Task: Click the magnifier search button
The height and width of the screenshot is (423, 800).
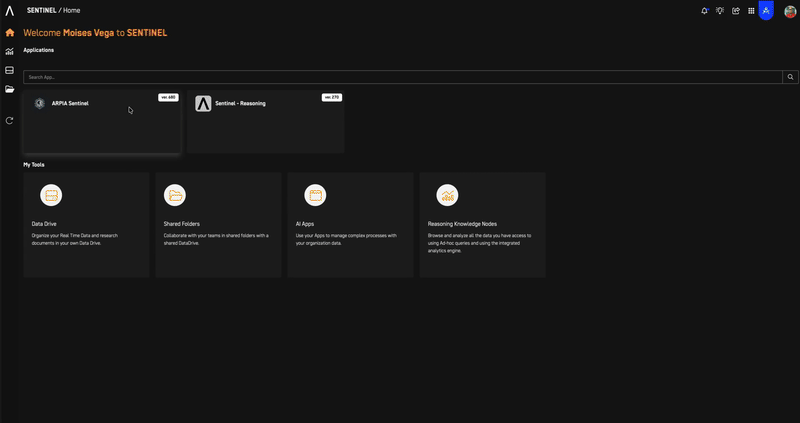Action: [790, 77]
